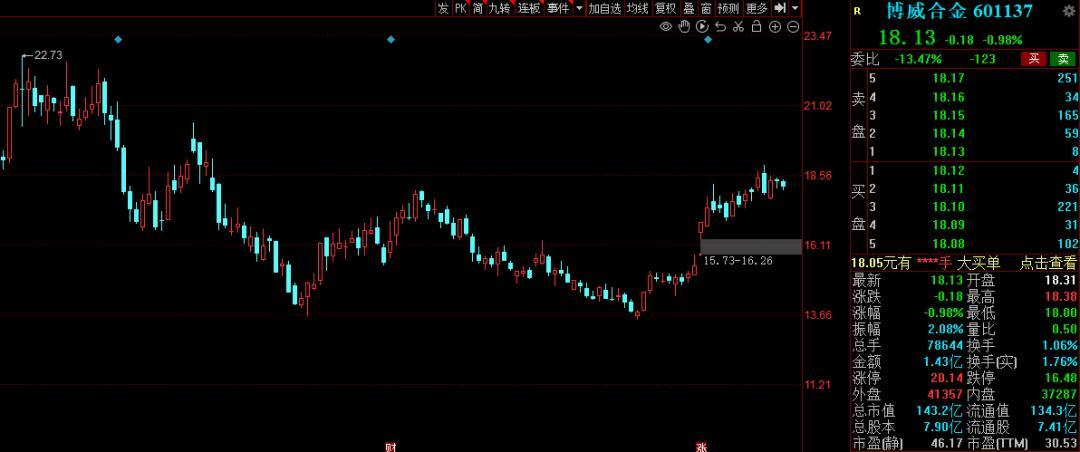Click the undo arrow icon
The height and width of the screenshot is (452, 1080).
coord(720,27)
